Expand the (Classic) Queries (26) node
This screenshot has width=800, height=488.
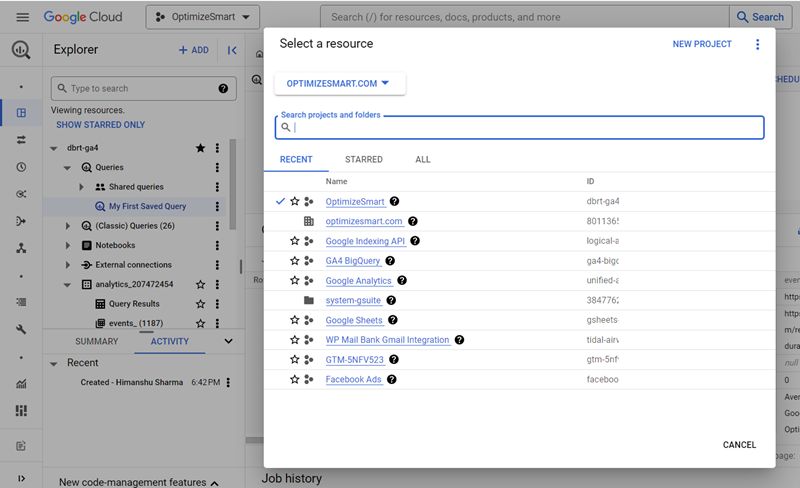[x=68, y=226]
